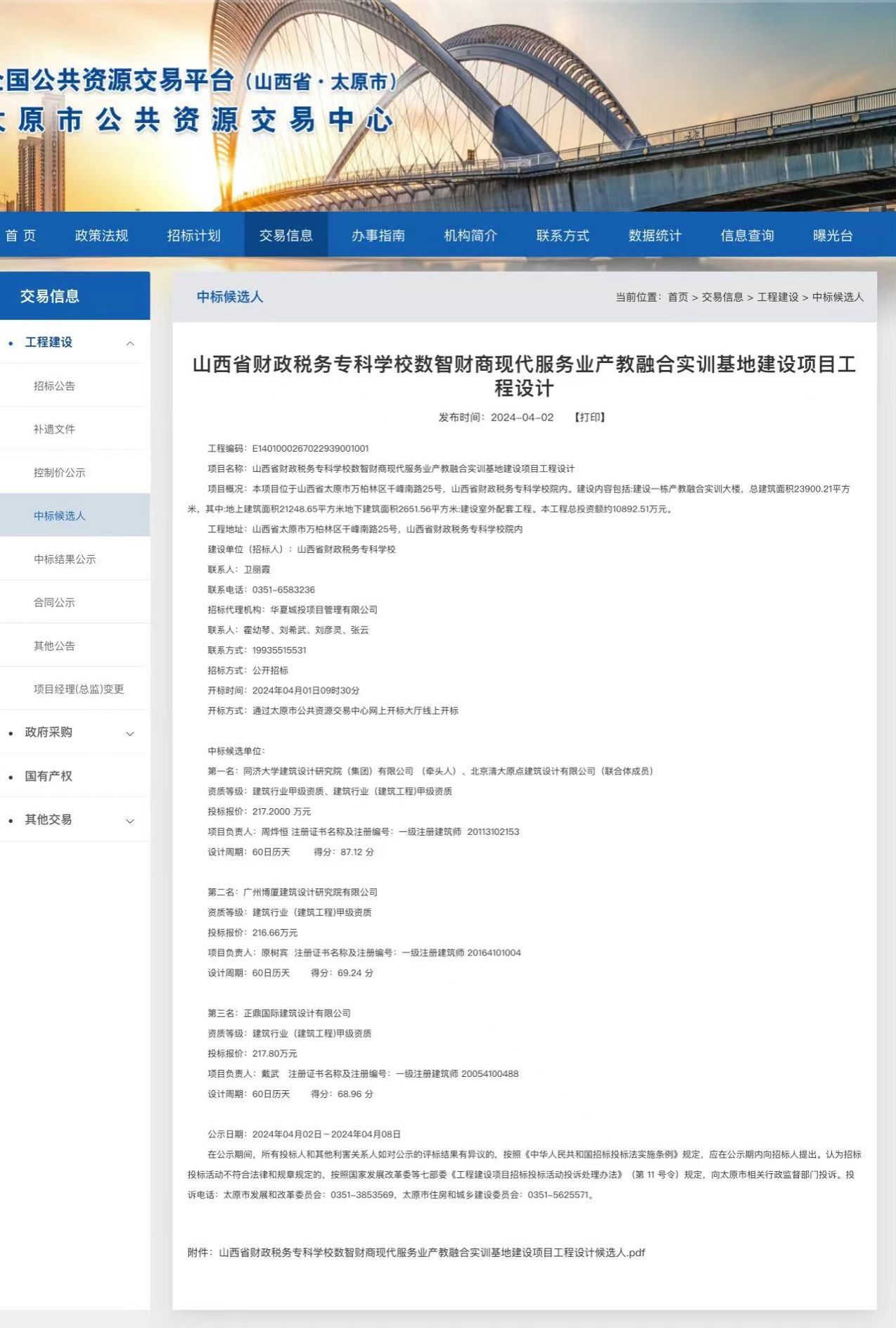Select 招标公告 in the sidebar
This screenshot has width=896, height=1328.
[x=54, y=386]
